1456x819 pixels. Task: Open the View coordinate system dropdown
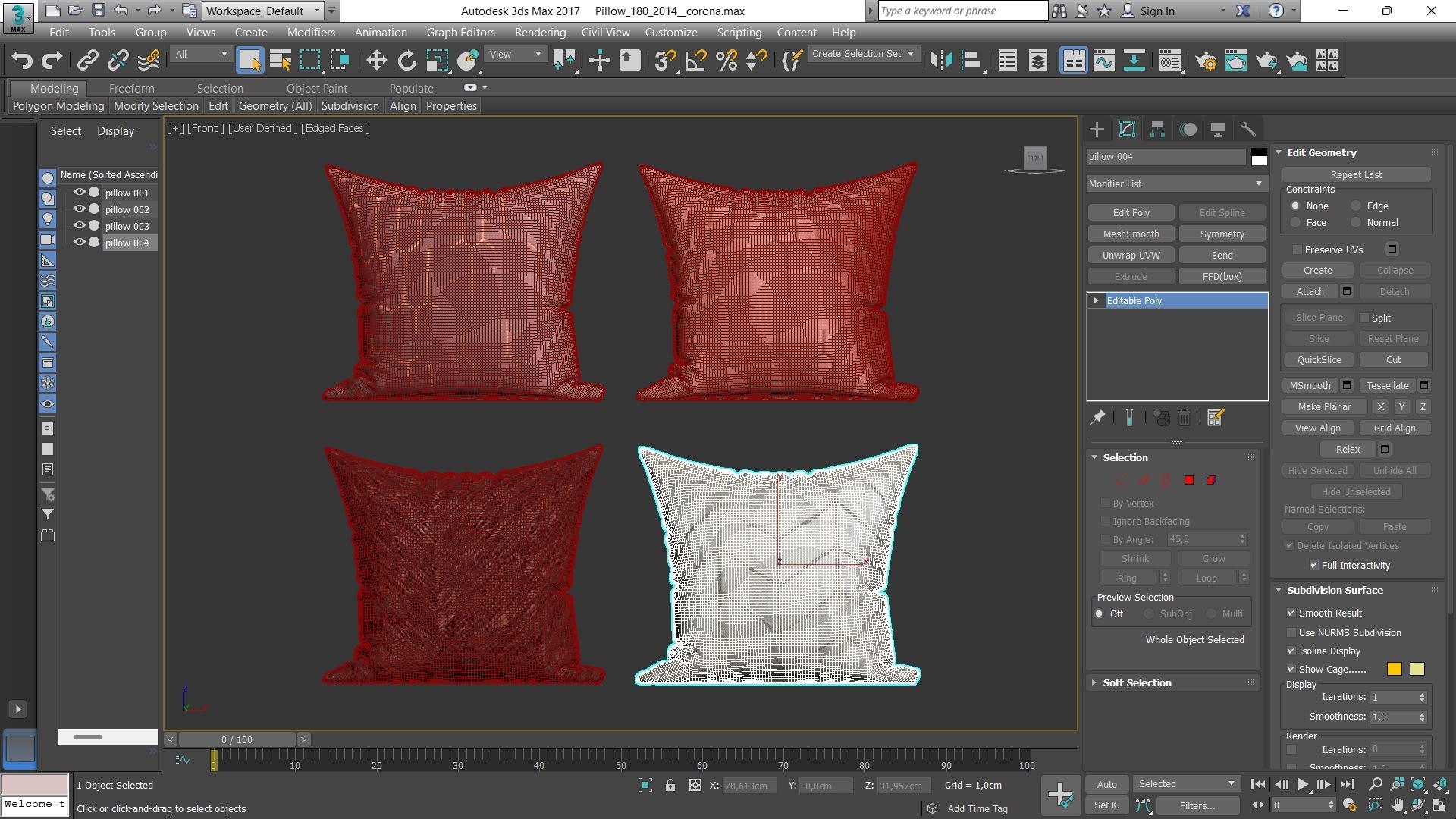[515, 54]
